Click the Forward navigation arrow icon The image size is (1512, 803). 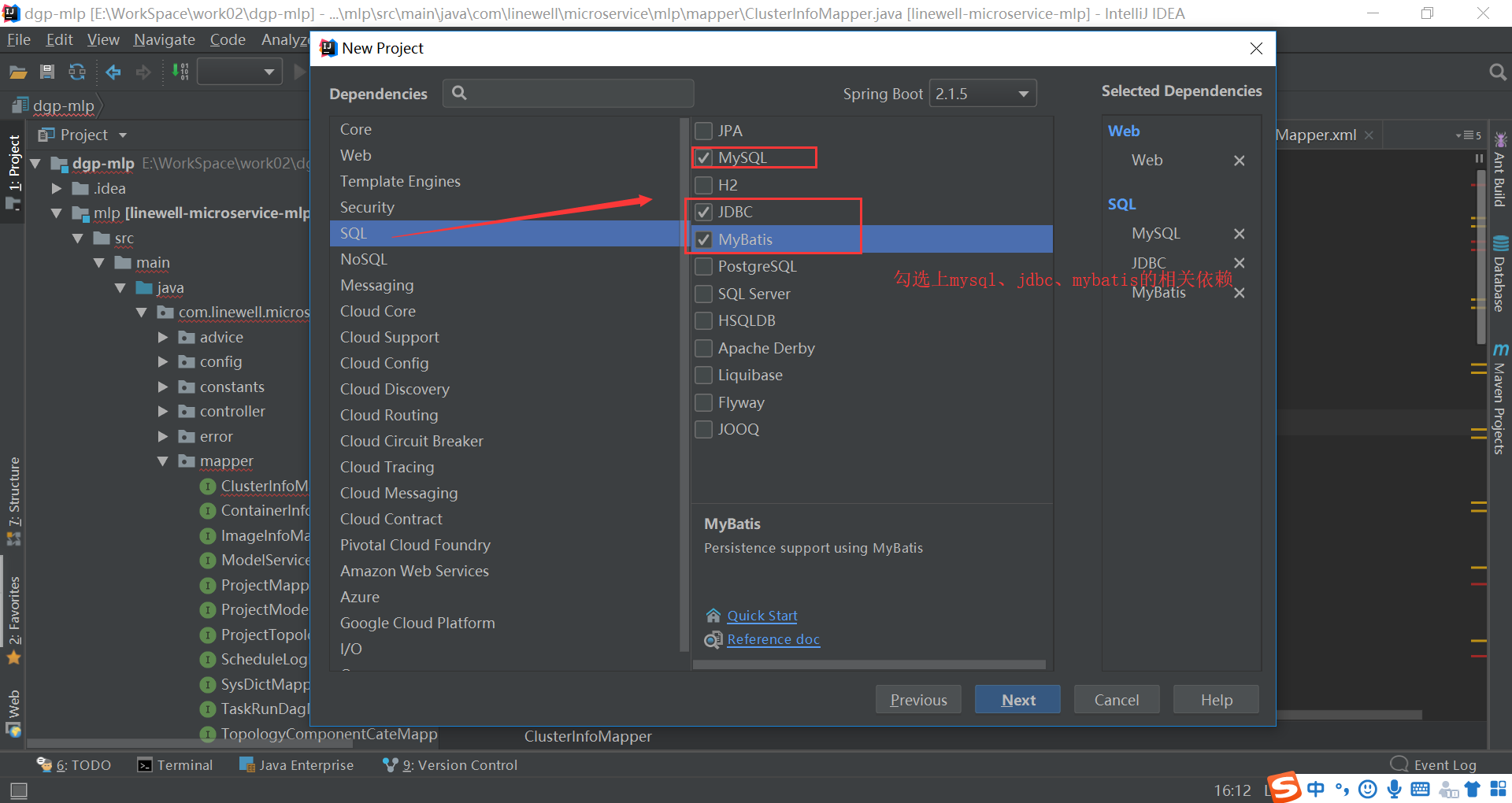tap(143, 72)
